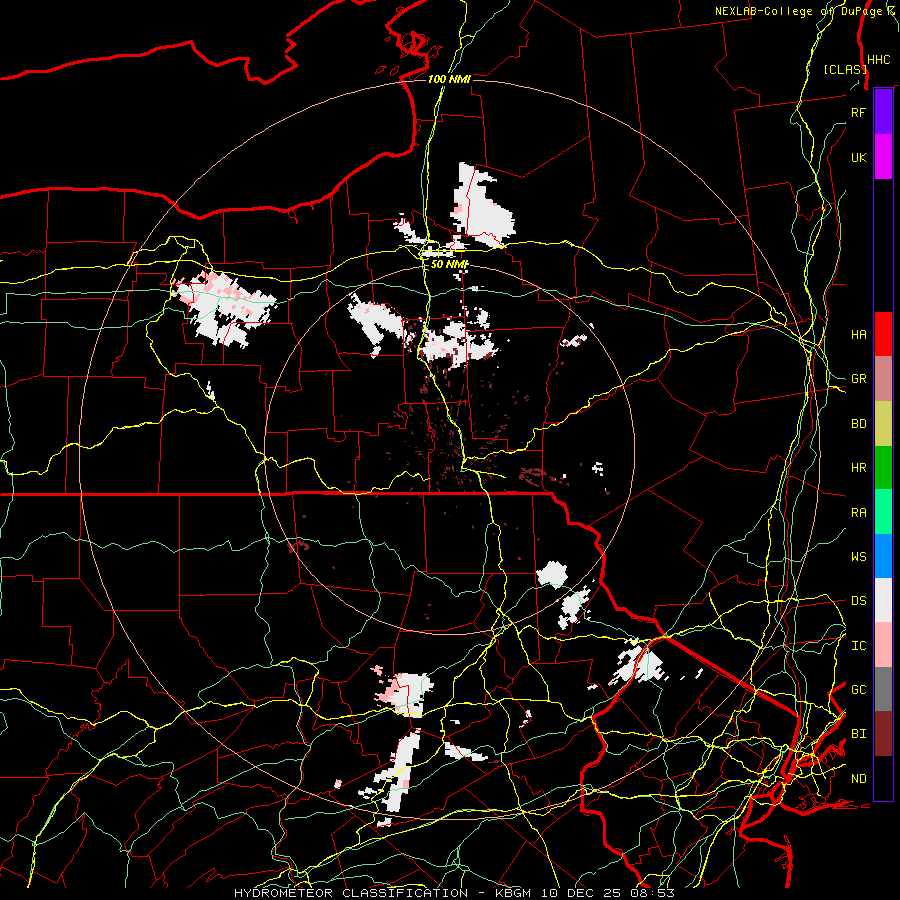The width and height of the screenshot is (900, 900).
Task: Click the '50 NMI' range ring label
Action: 449,264
